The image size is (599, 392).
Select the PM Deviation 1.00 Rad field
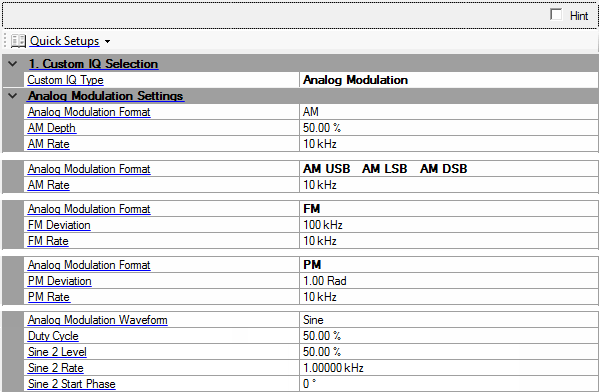[x=449, y=281]
